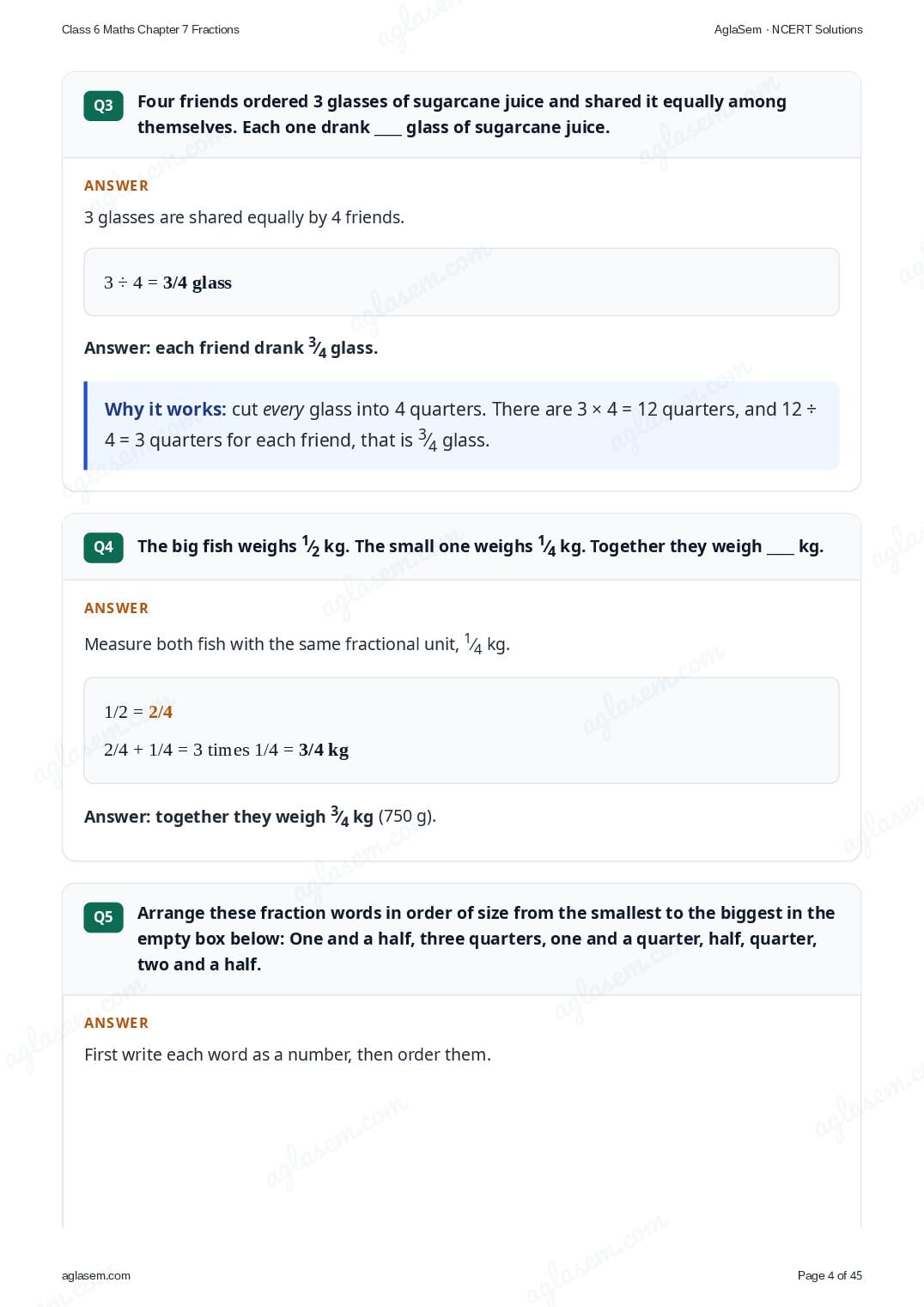
Task: Click the Q4 fish weight question text
Action: point(480,546)
